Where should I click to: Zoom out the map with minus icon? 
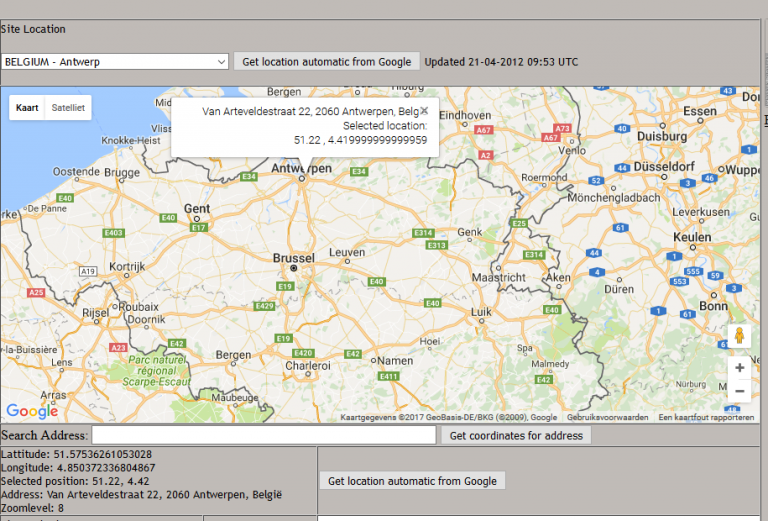[740, 391]
